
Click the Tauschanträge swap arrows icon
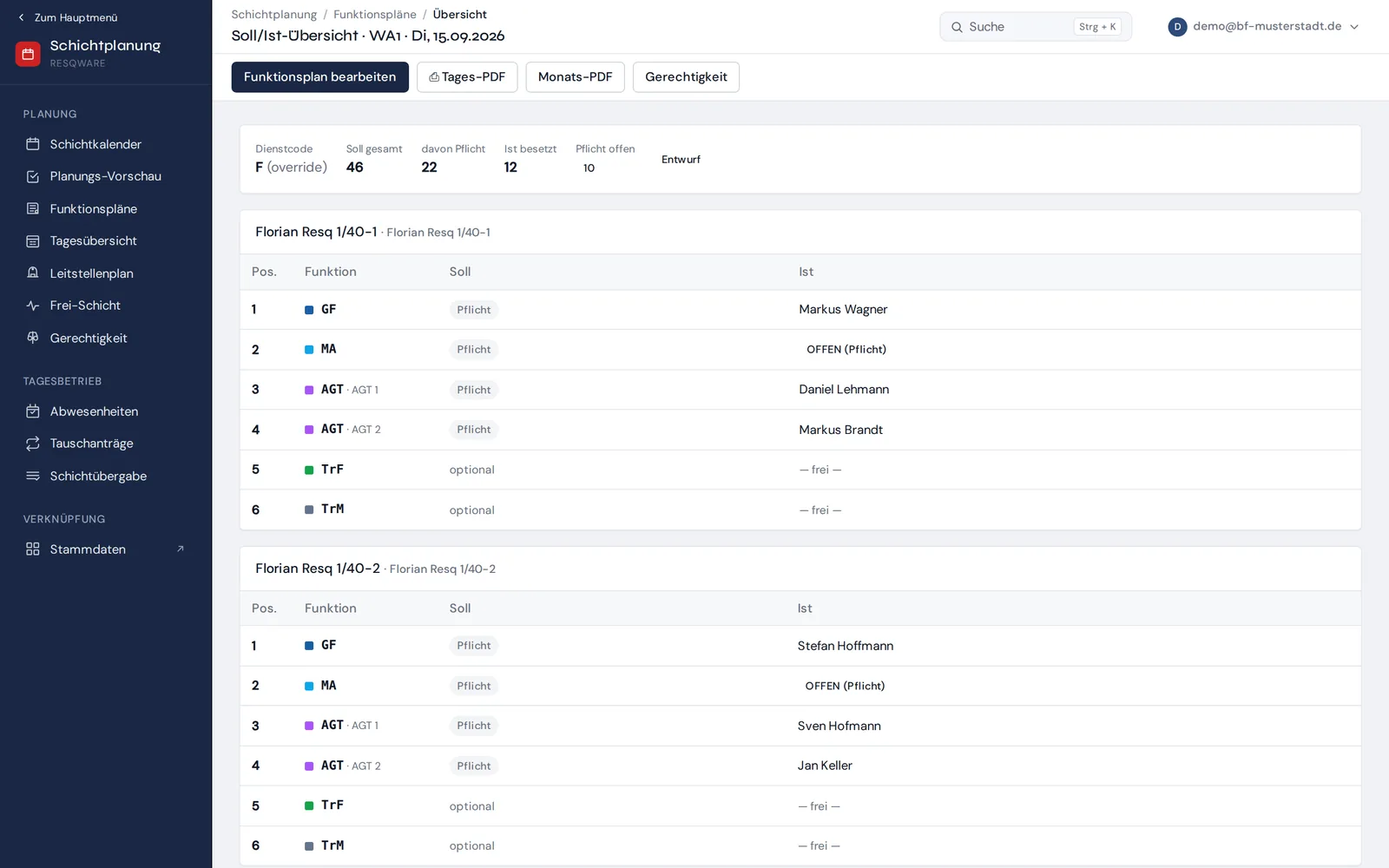tap(33, 444)
